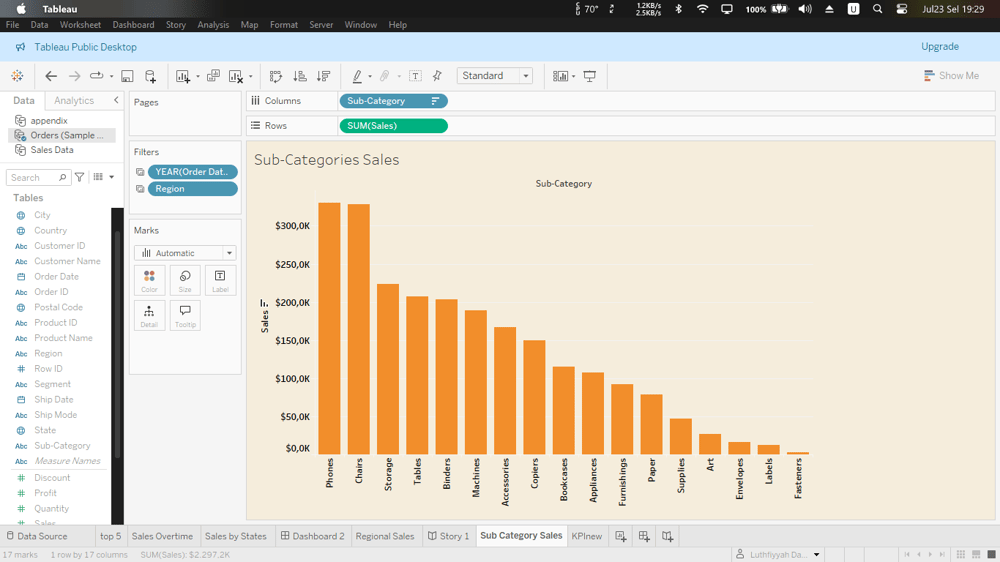Open the Size mark card

click(x=185, y=281)
